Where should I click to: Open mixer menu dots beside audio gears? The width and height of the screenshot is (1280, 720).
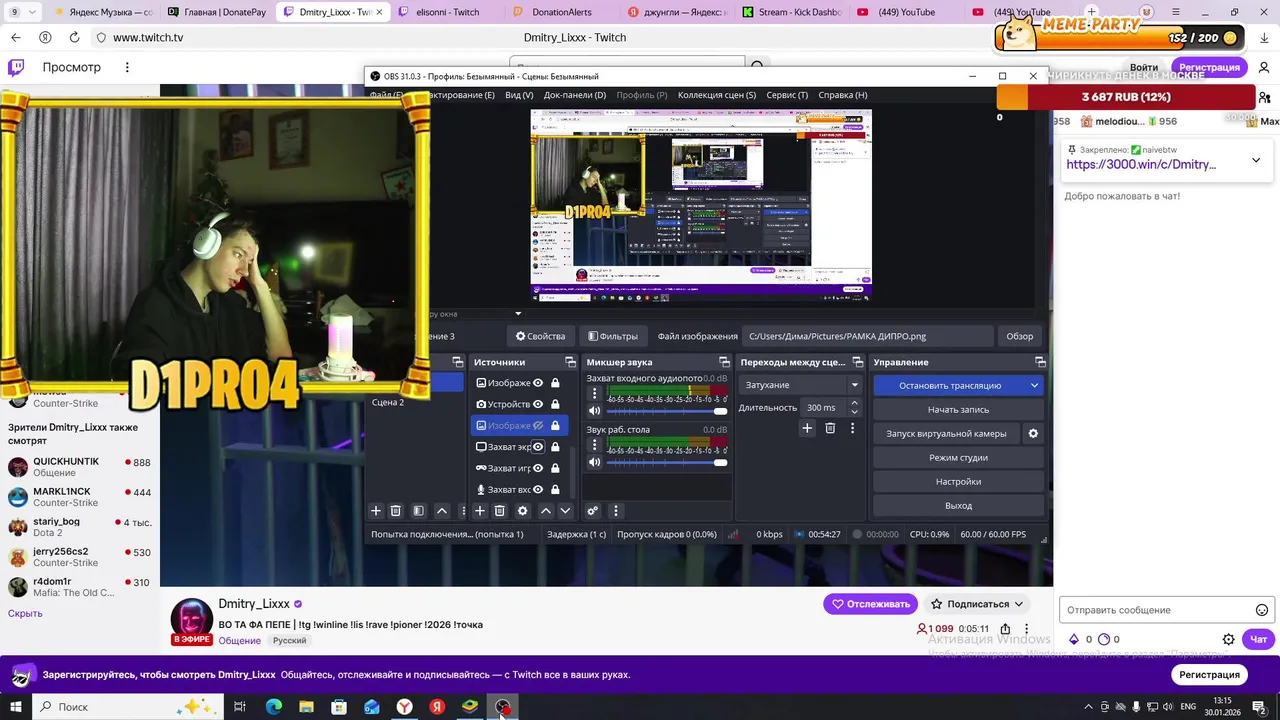point(616,511)
